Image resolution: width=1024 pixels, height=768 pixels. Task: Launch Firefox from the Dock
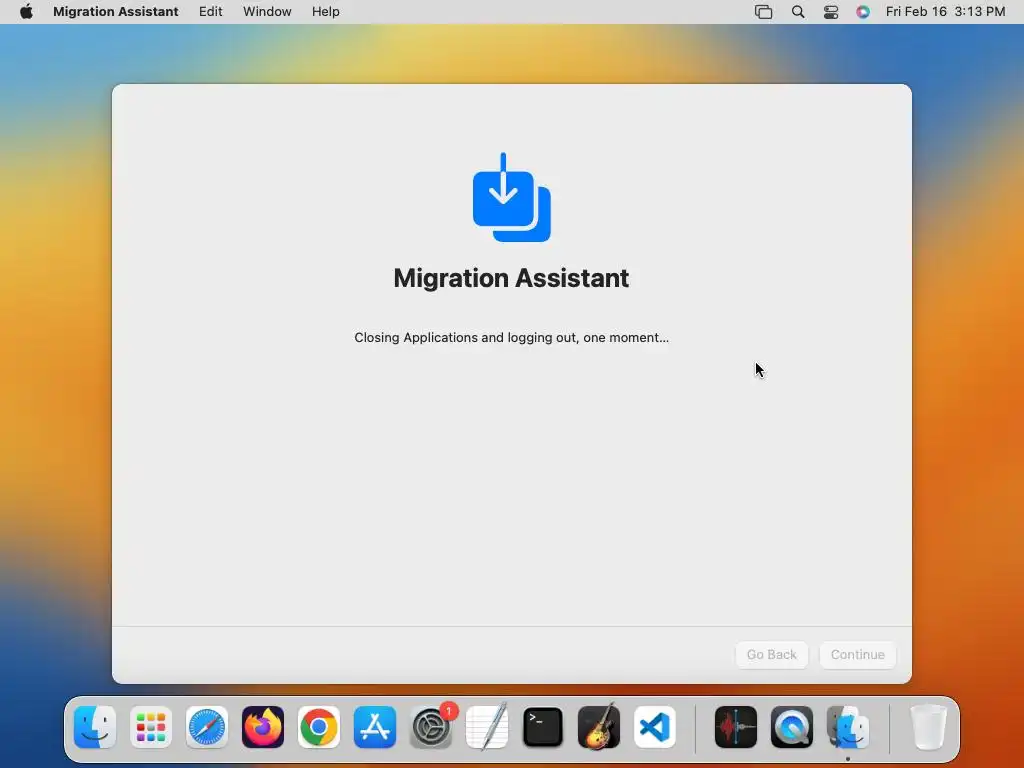(263, 727)
